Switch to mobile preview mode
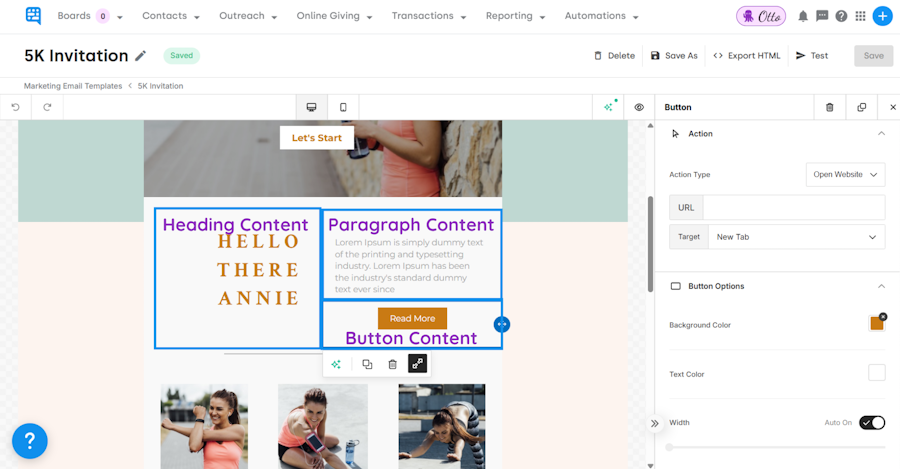Screen dimensions: 900x469 point(343,107)
